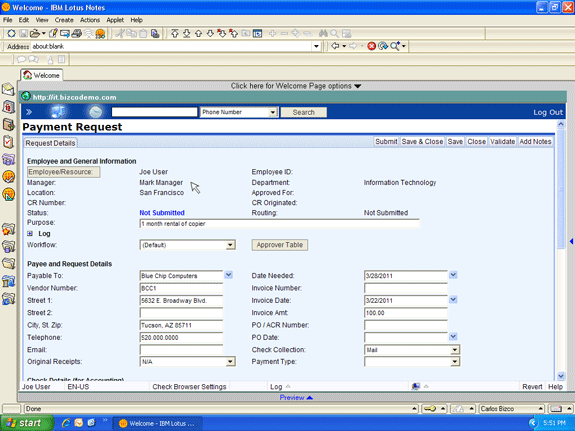Click the Log Out link
The height and width of the screenshot is (431, 575).
[x=548, y=112]
